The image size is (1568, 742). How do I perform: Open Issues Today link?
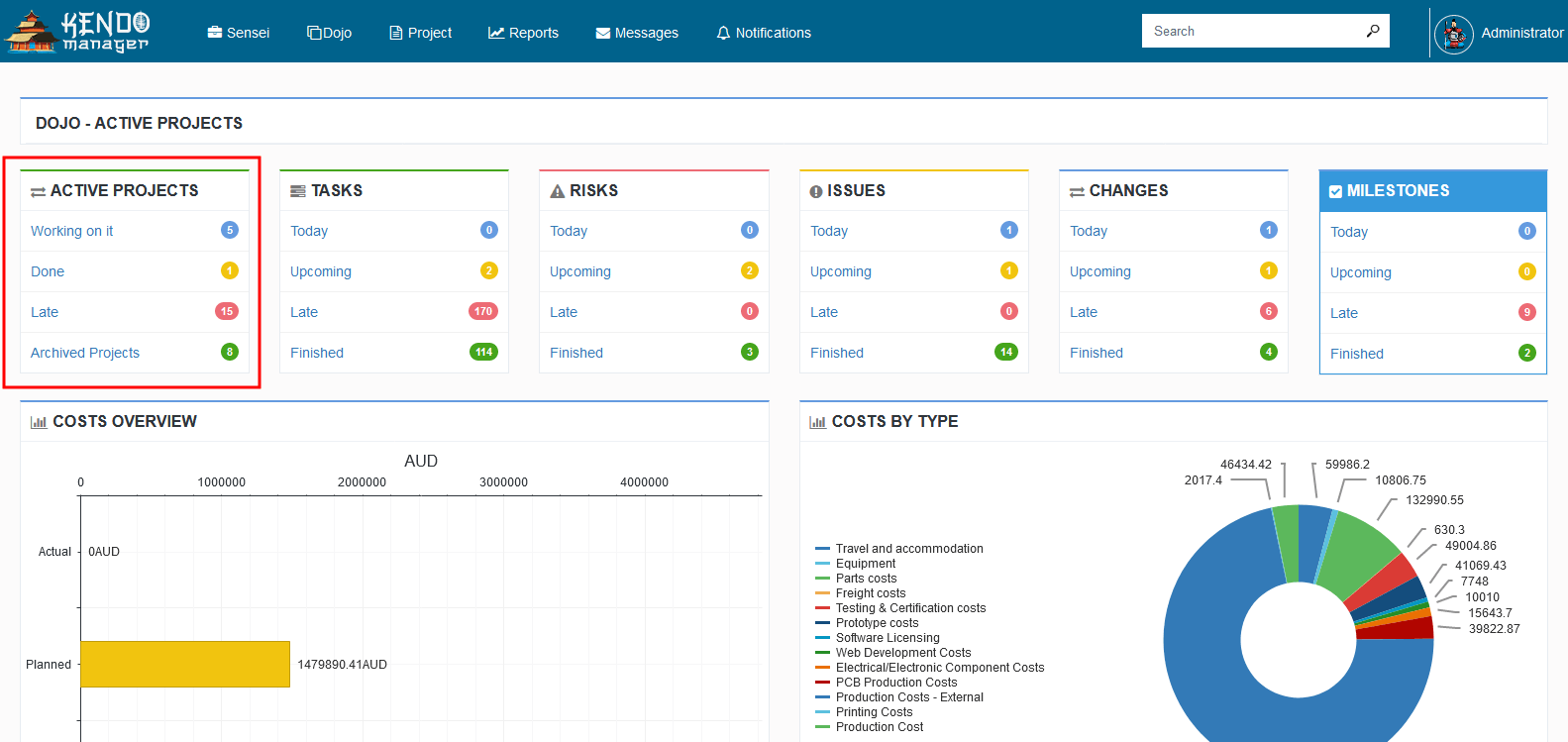(829, 231)
